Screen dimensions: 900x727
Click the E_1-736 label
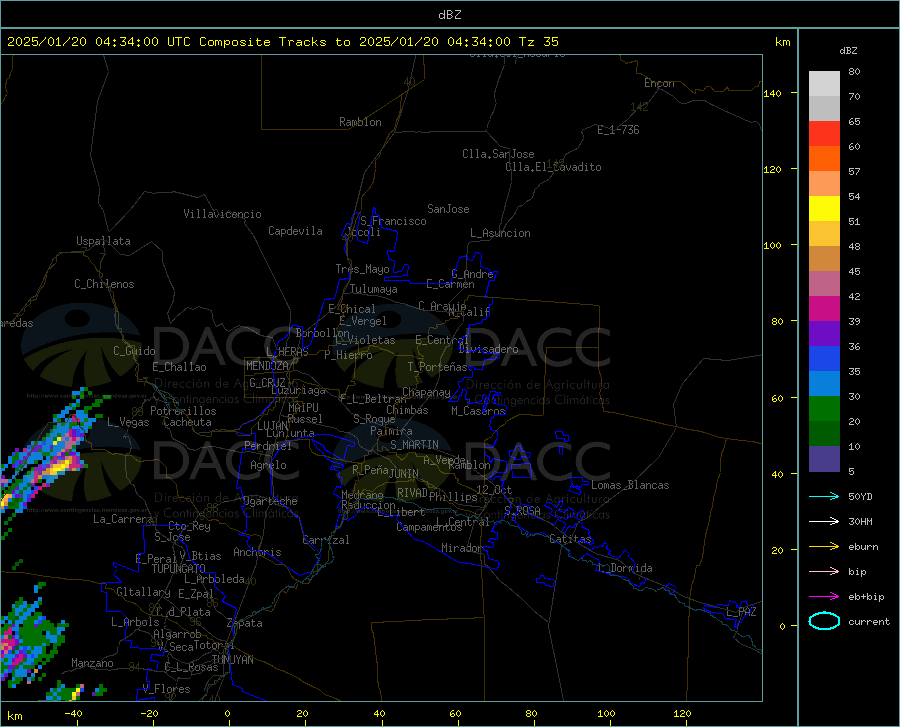click(618, 130)
